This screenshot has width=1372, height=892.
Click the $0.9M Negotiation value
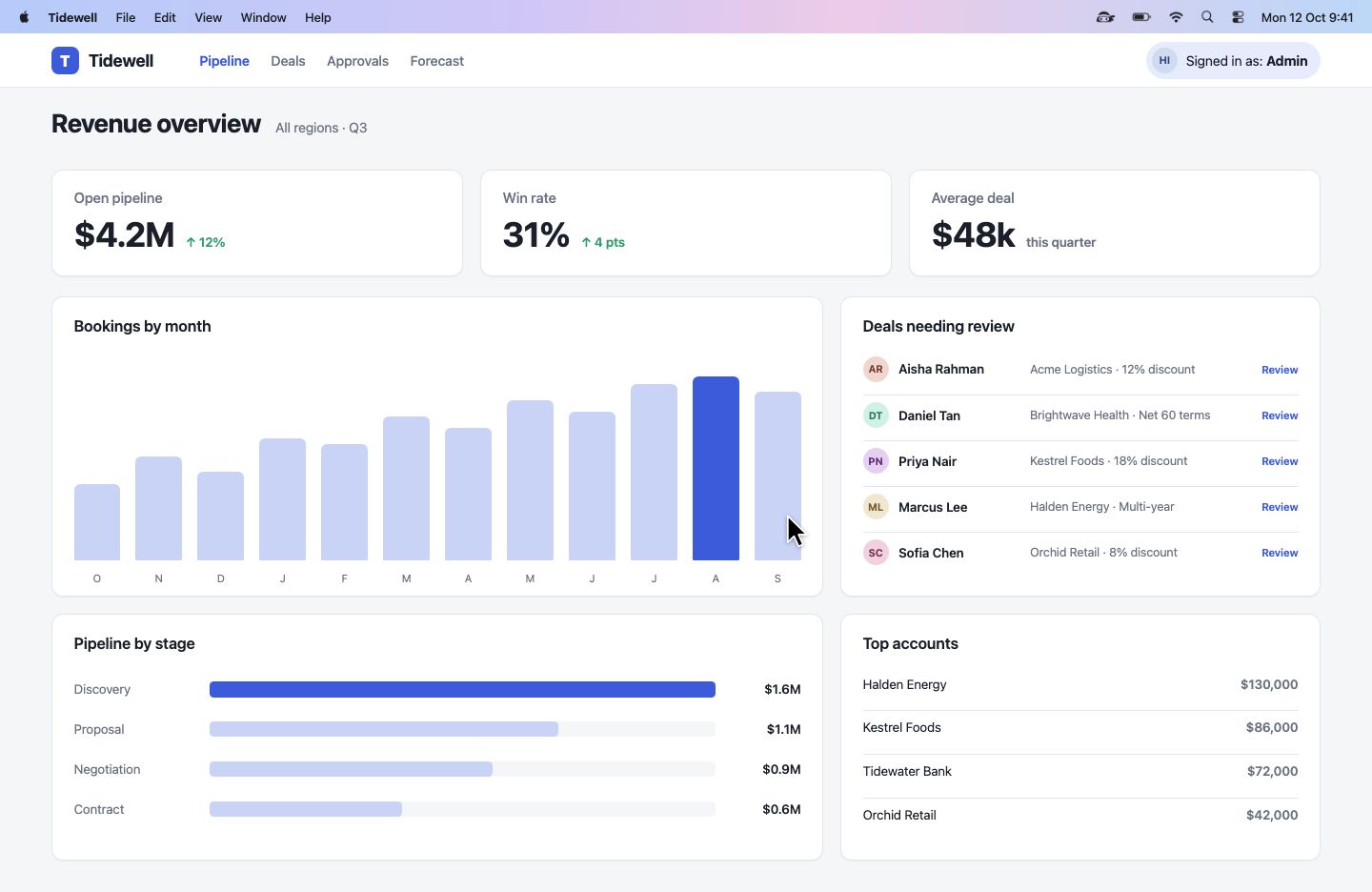point(781,769)
